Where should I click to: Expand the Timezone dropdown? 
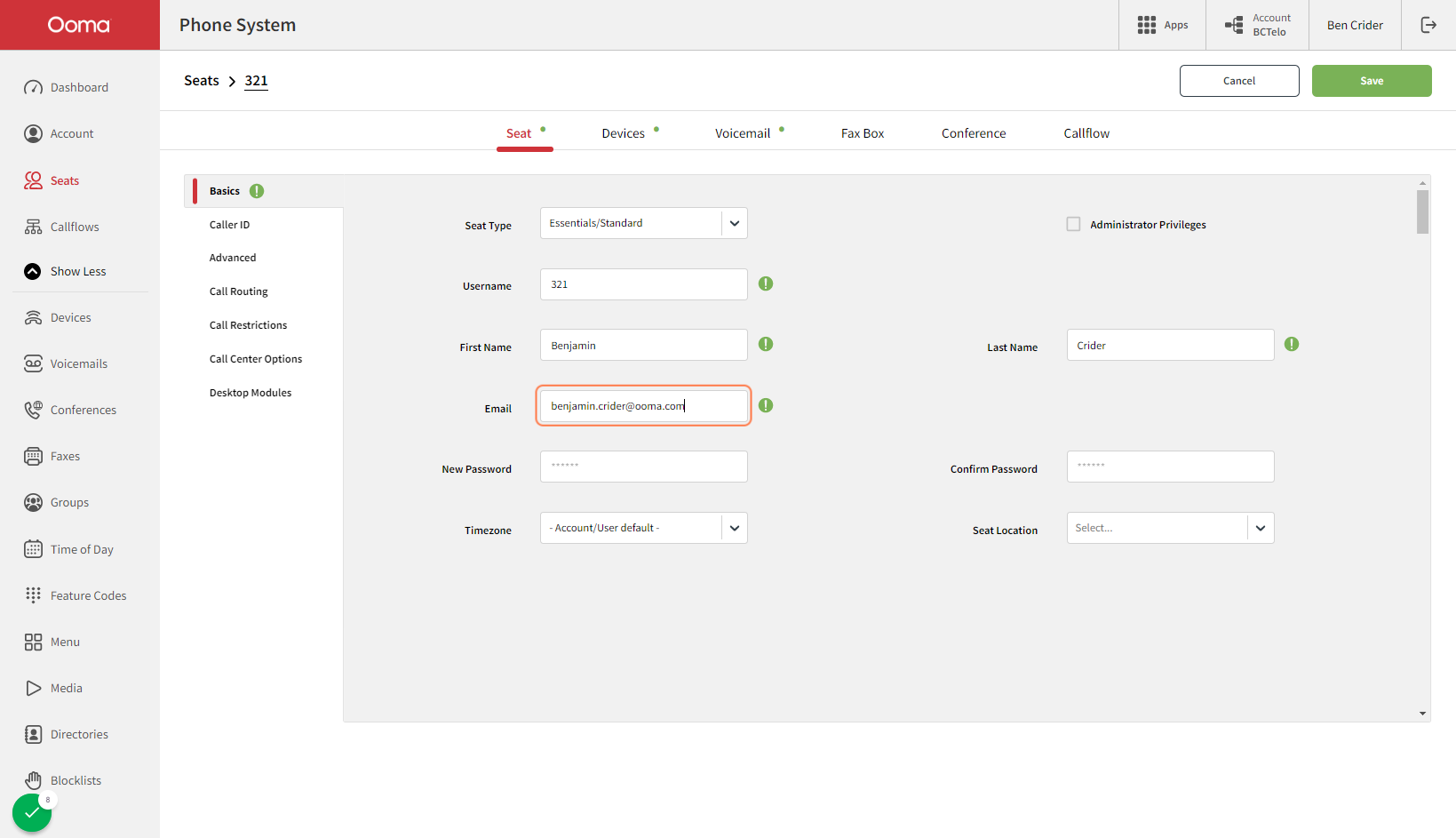(644, 528)
